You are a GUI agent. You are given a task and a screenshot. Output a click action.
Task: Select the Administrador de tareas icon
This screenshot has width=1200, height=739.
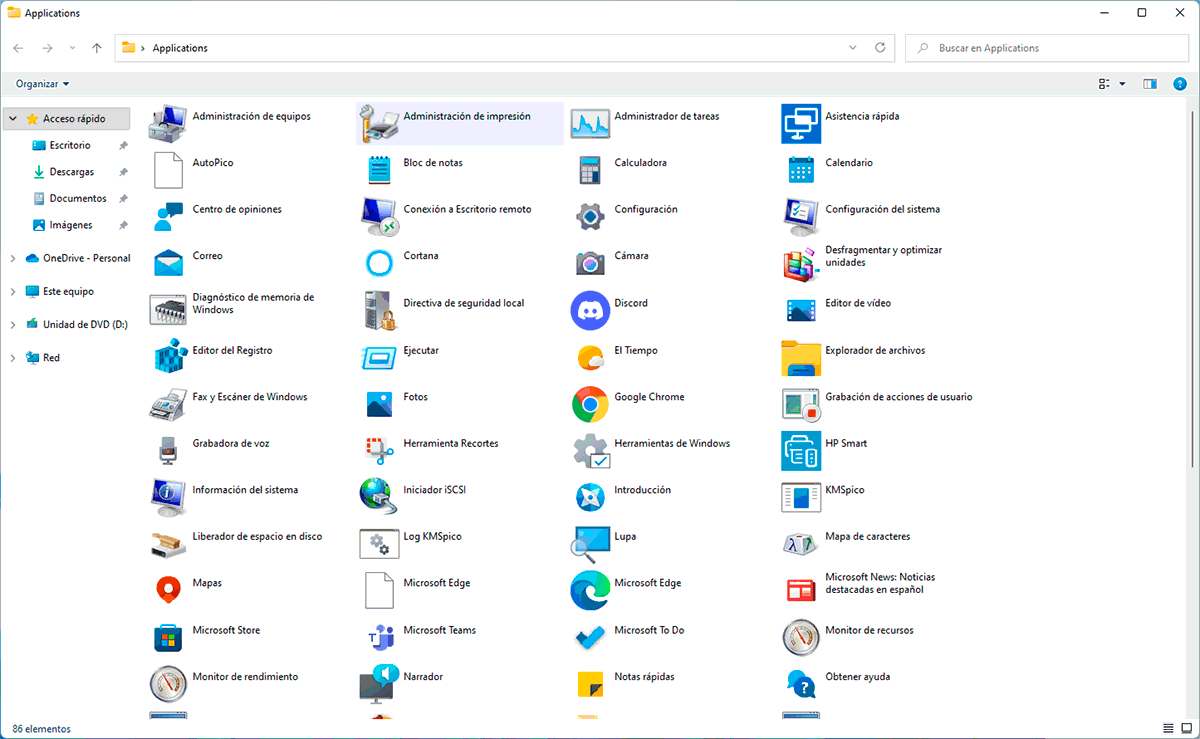pyautogui.click(x=590, y=123)
